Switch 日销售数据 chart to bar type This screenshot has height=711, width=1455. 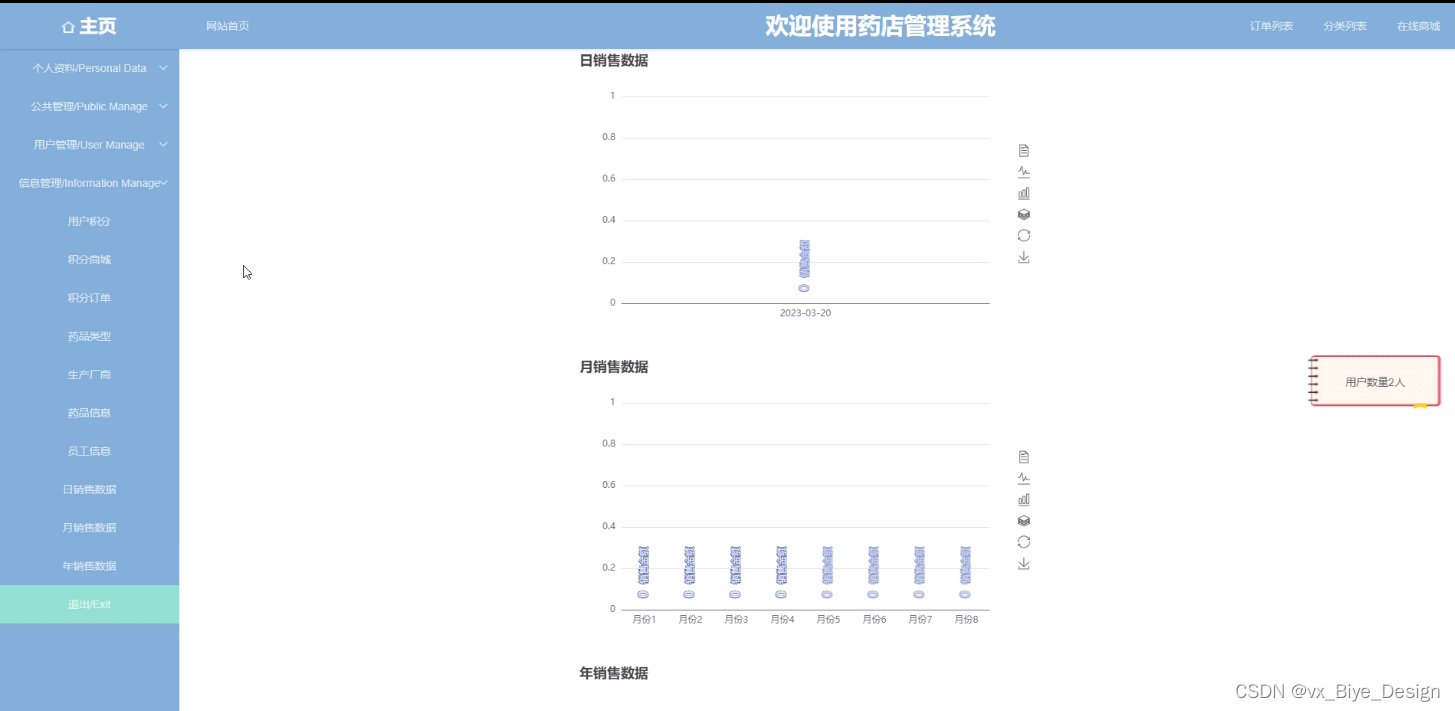pos(1024,193)
